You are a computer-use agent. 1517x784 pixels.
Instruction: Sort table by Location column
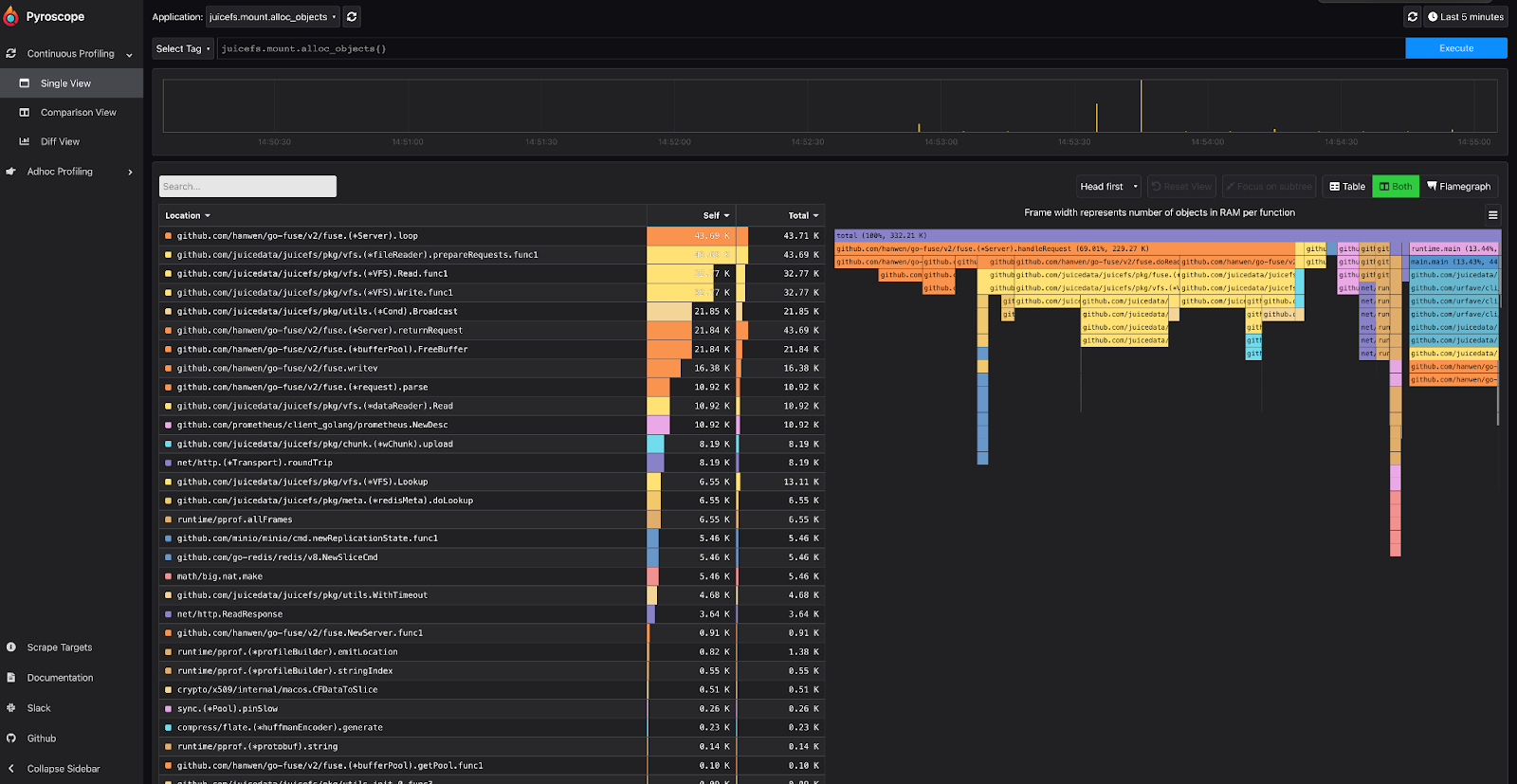[188, 216]
